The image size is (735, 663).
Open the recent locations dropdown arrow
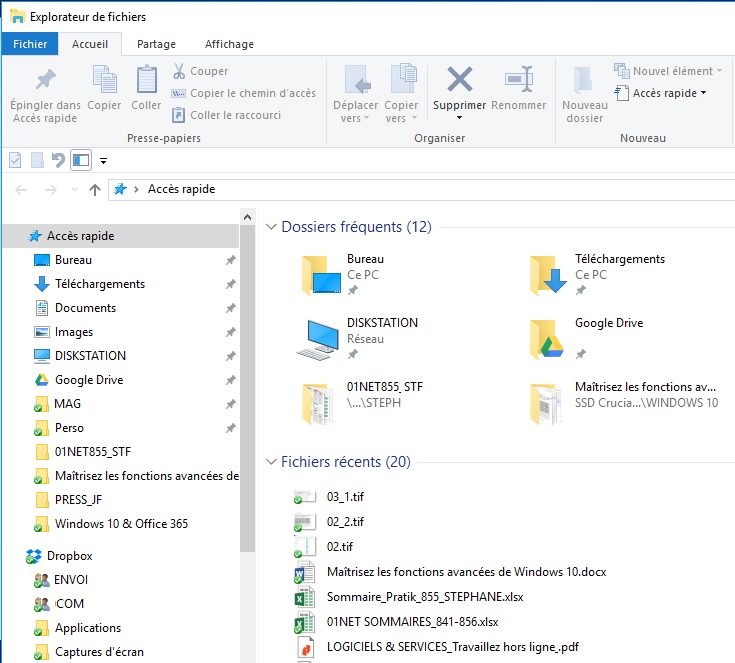coord(74,189)
